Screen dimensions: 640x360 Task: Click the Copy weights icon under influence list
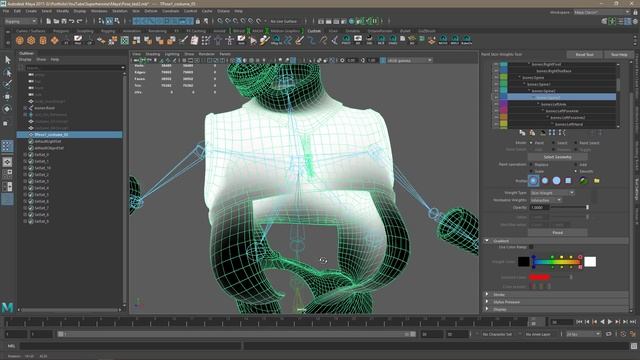coord(522,133)
